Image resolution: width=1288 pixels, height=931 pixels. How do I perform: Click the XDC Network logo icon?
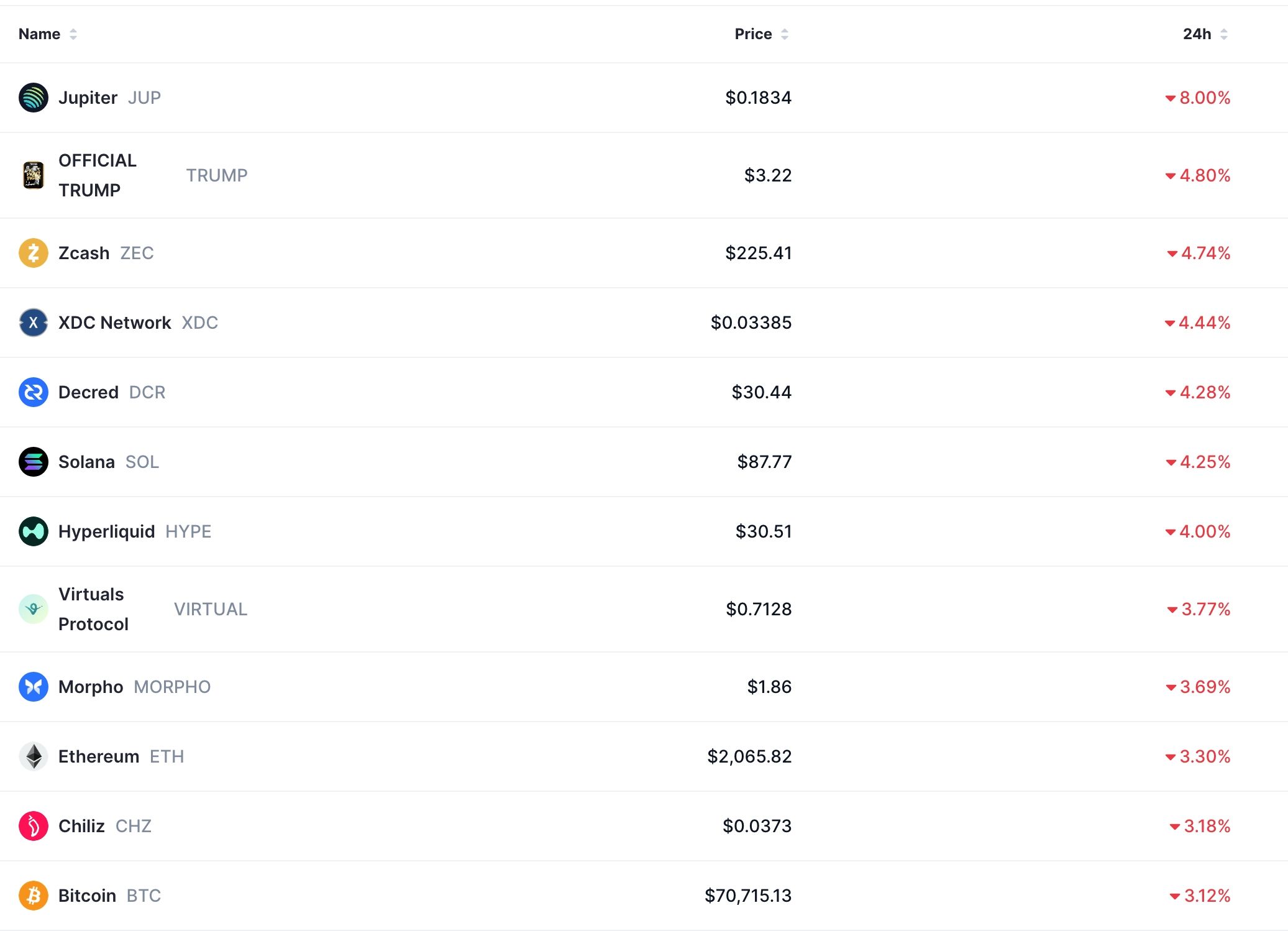pos(34,323)
